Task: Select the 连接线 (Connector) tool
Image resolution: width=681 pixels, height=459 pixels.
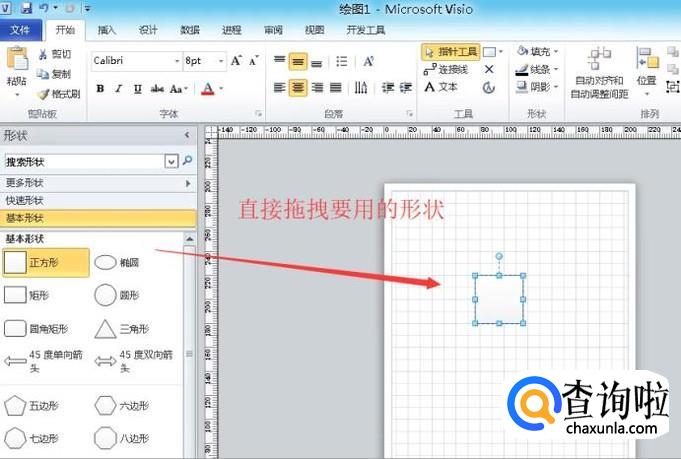Action: 446,69
